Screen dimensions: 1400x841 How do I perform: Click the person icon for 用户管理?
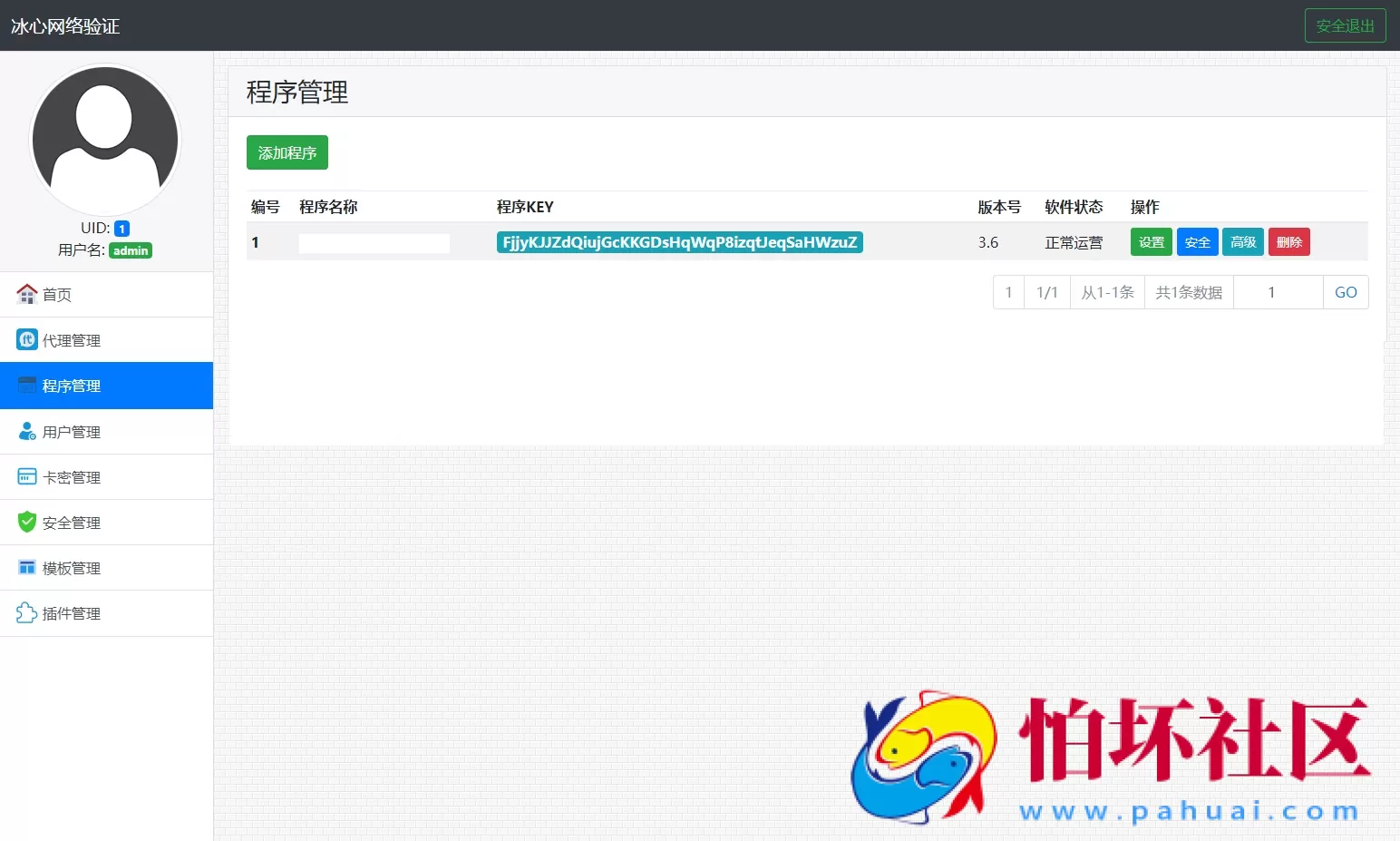[26, 431]
